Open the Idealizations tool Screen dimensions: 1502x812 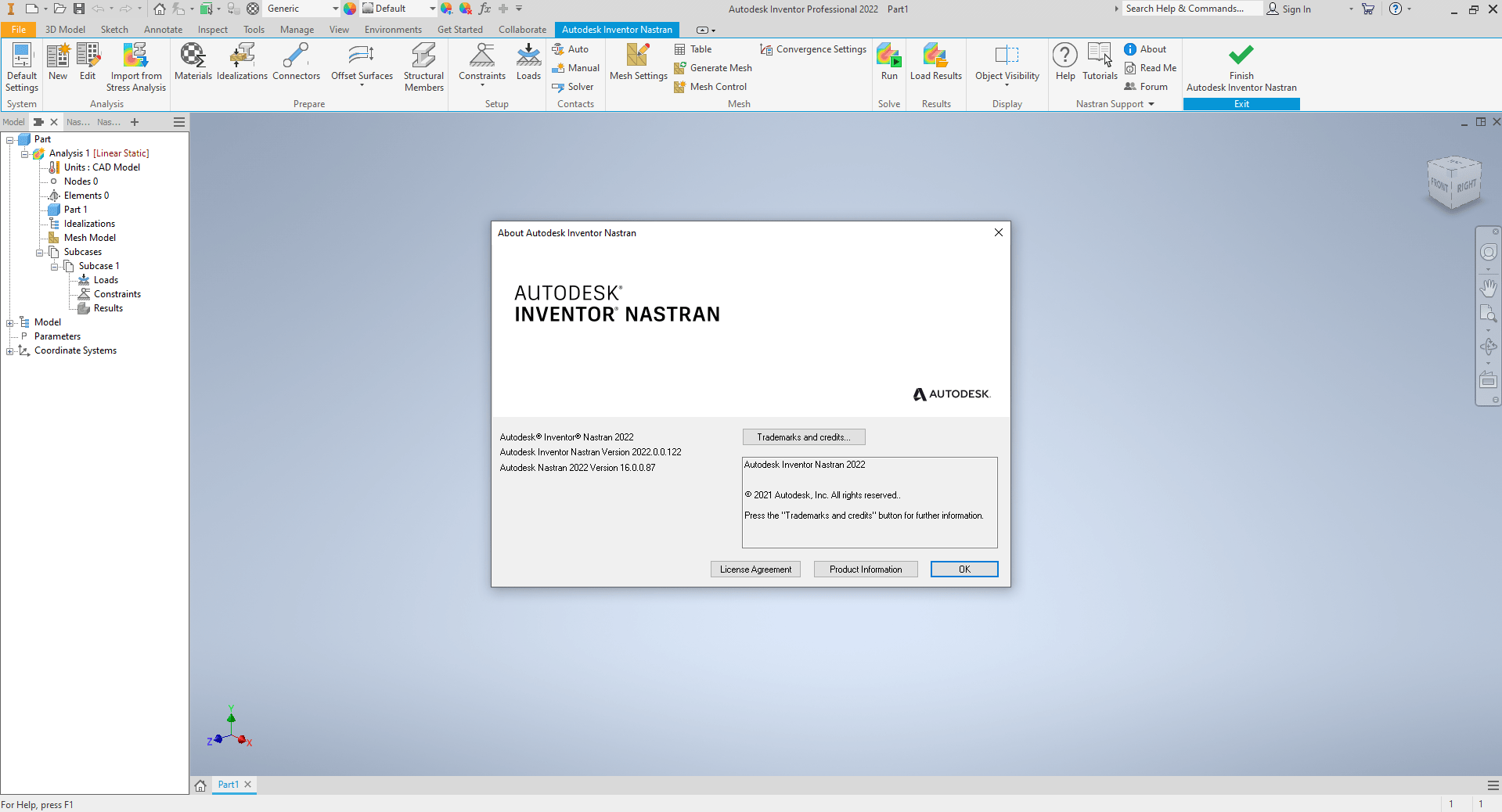(x=242, y=63)
